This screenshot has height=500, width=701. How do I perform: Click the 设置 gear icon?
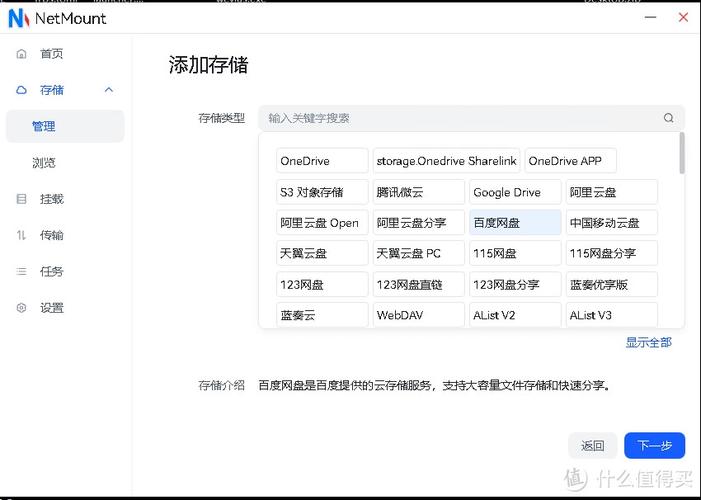click(21, 308)
